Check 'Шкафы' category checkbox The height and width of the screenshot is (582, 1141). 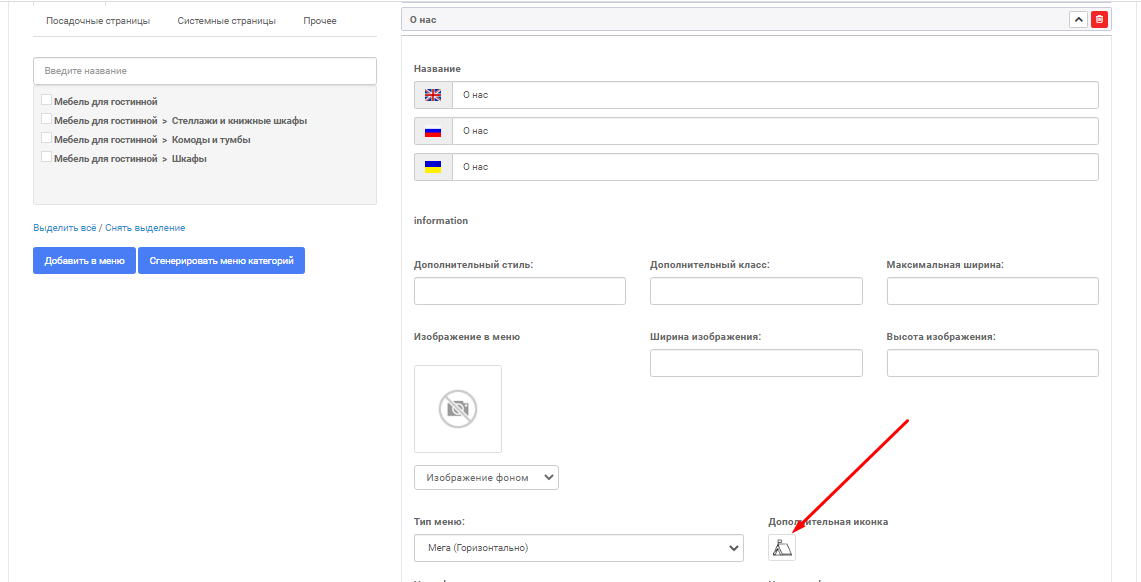coord(47,156)
